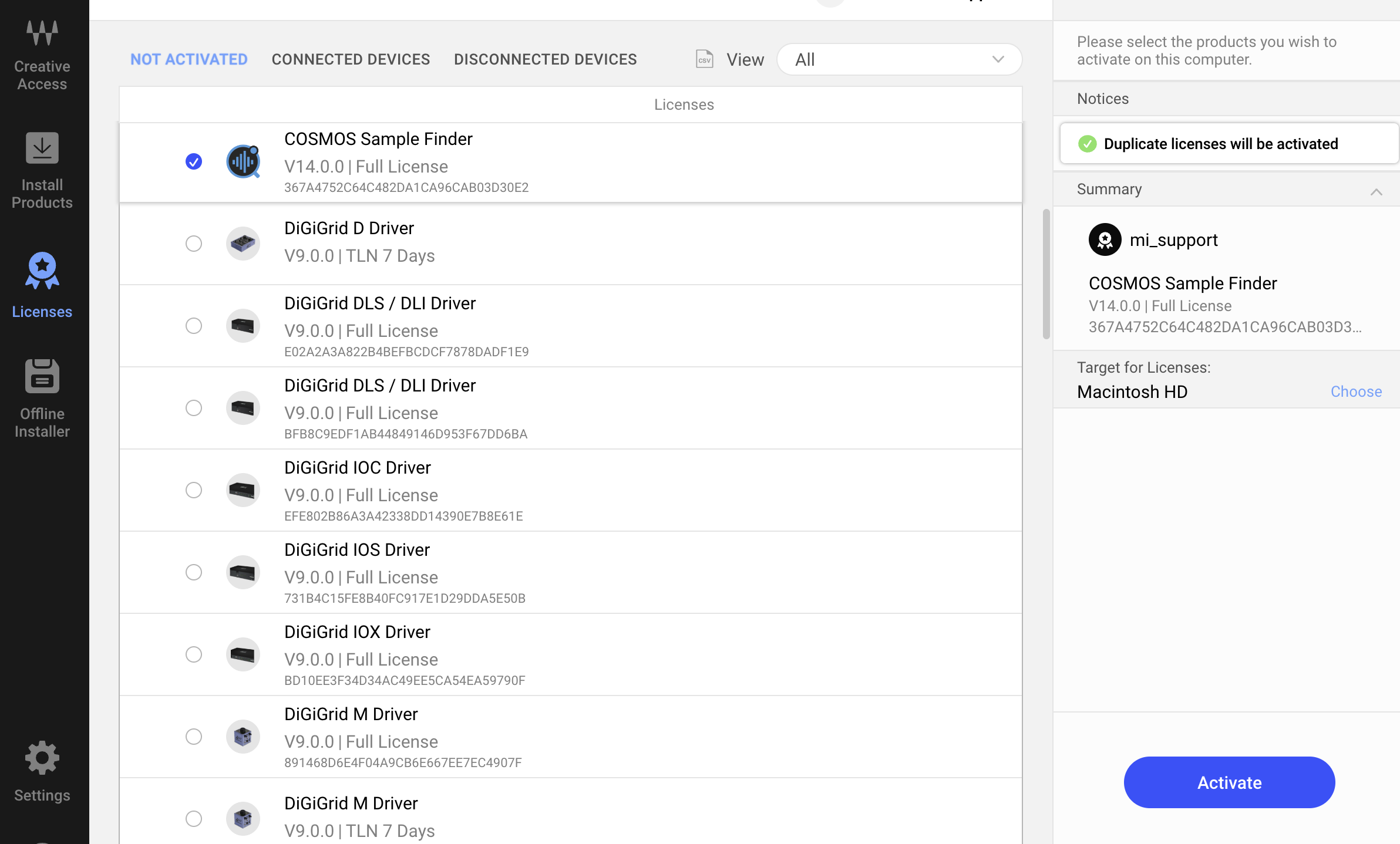Switch to the Not Activated tab
The width and height of the screenshot is (1400, 844).
(189, 59)
